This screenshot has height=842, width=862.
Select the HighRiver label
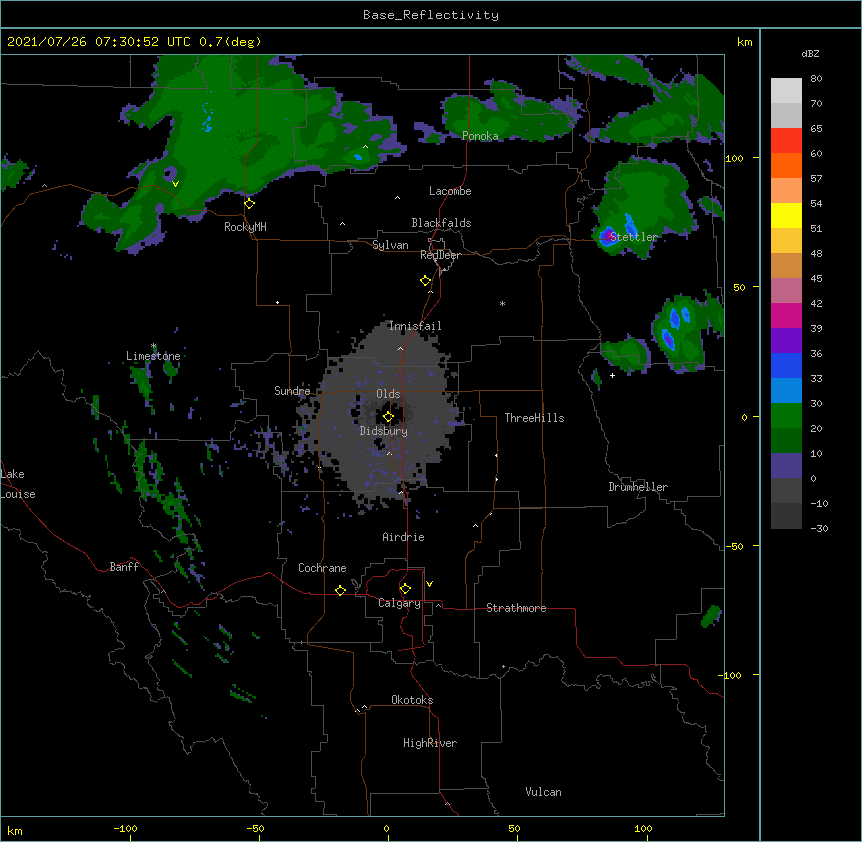click(430, 743)
